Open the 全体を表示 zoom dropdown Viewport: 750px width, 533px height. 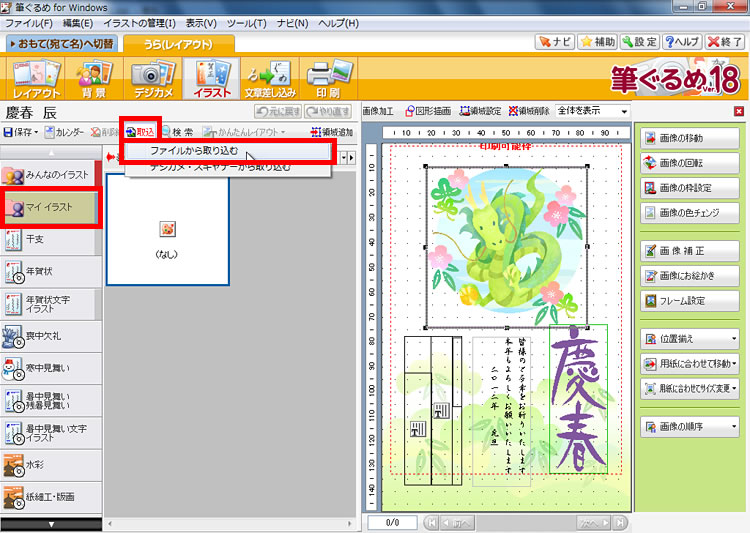(x=592, y=111)
